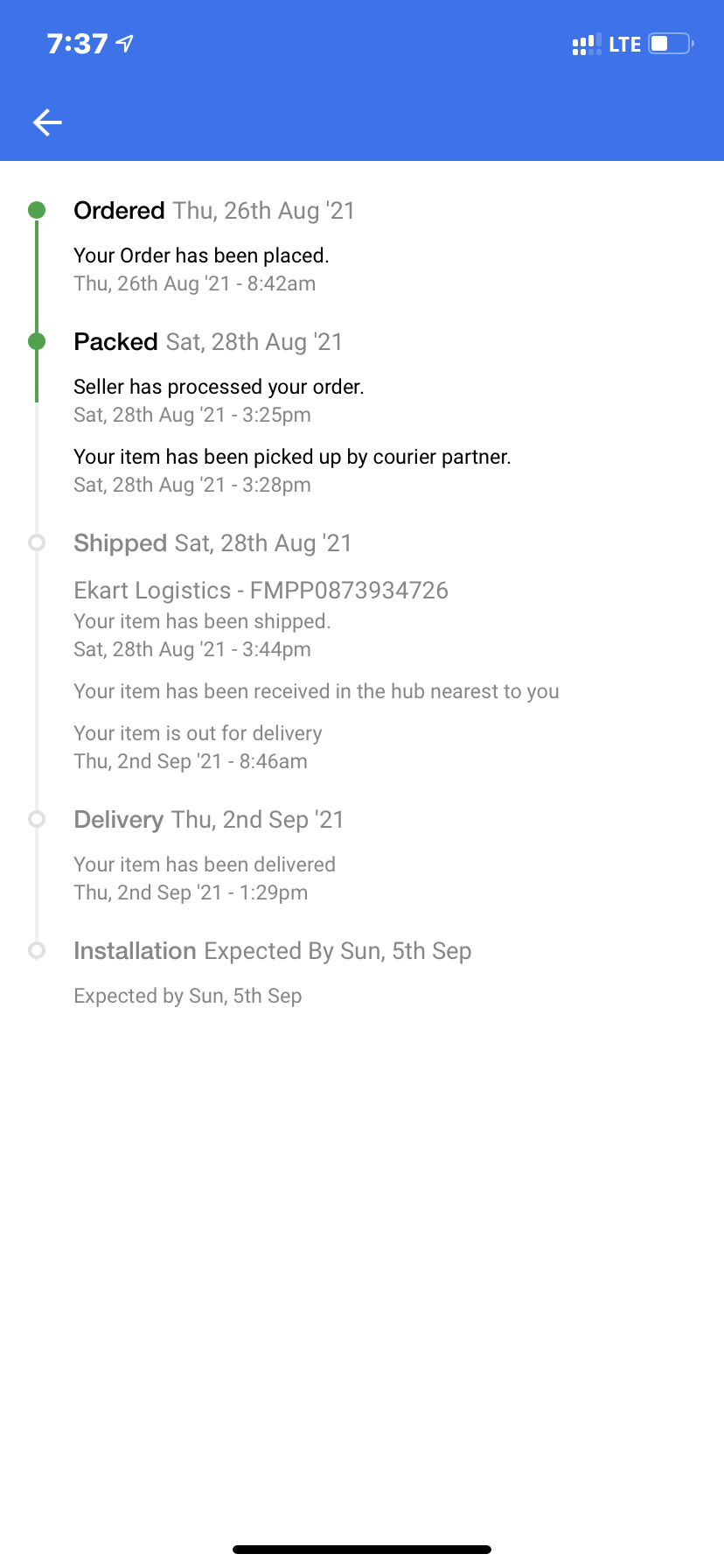Tap the iOS home indicator bar

coord(362,1550)
